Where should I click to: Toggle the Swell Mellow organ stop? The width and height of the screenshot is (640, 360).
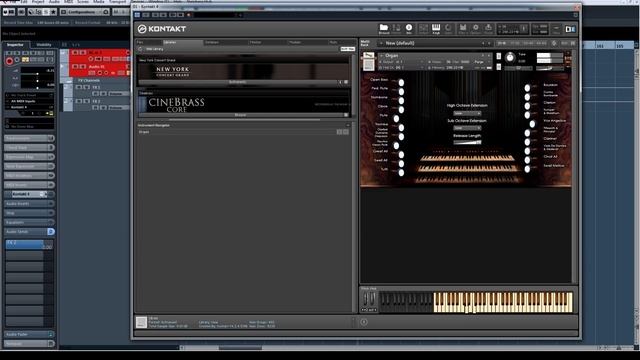click(527, 168)
